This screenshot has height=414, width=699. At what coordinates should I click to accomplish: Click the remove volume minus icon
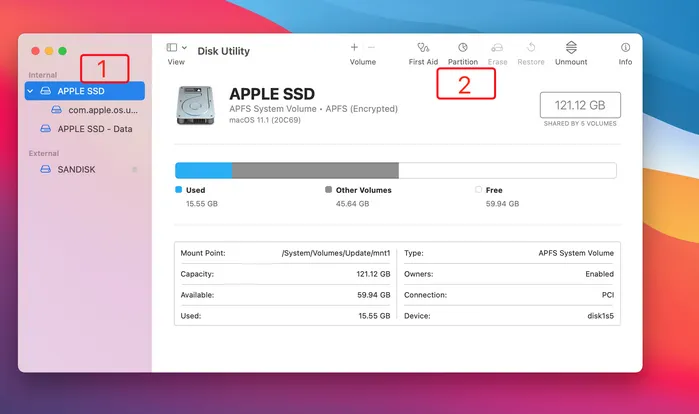tap(371, 47)
